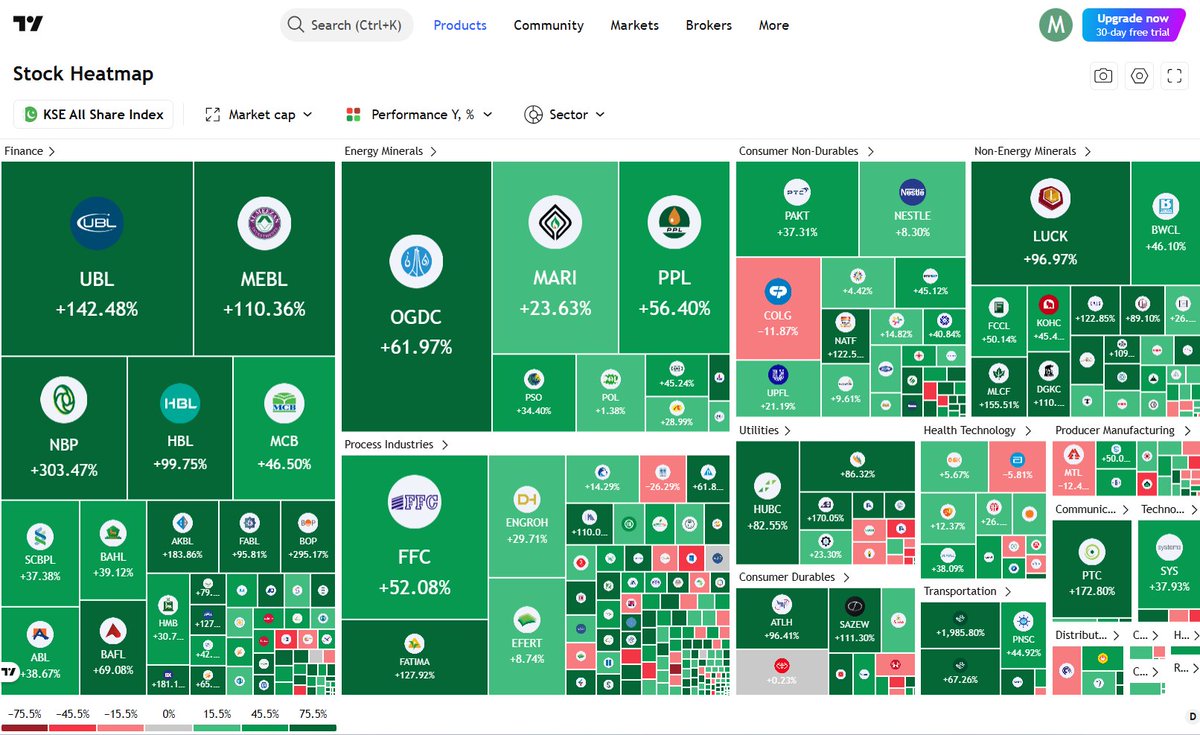Image resolution: width=1200 pixels, height=735 pixels.
Task: Open the +1,985.80% Transportation tile
Action: pos(960,625)
